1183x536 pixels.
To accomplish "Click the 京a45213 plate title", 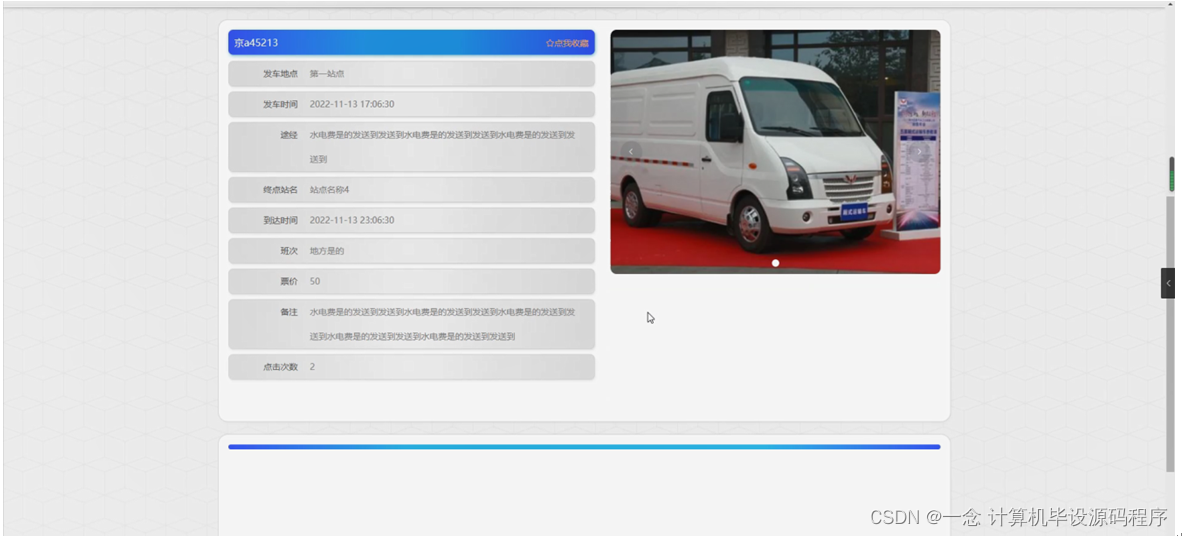I will tap(256, 43).
